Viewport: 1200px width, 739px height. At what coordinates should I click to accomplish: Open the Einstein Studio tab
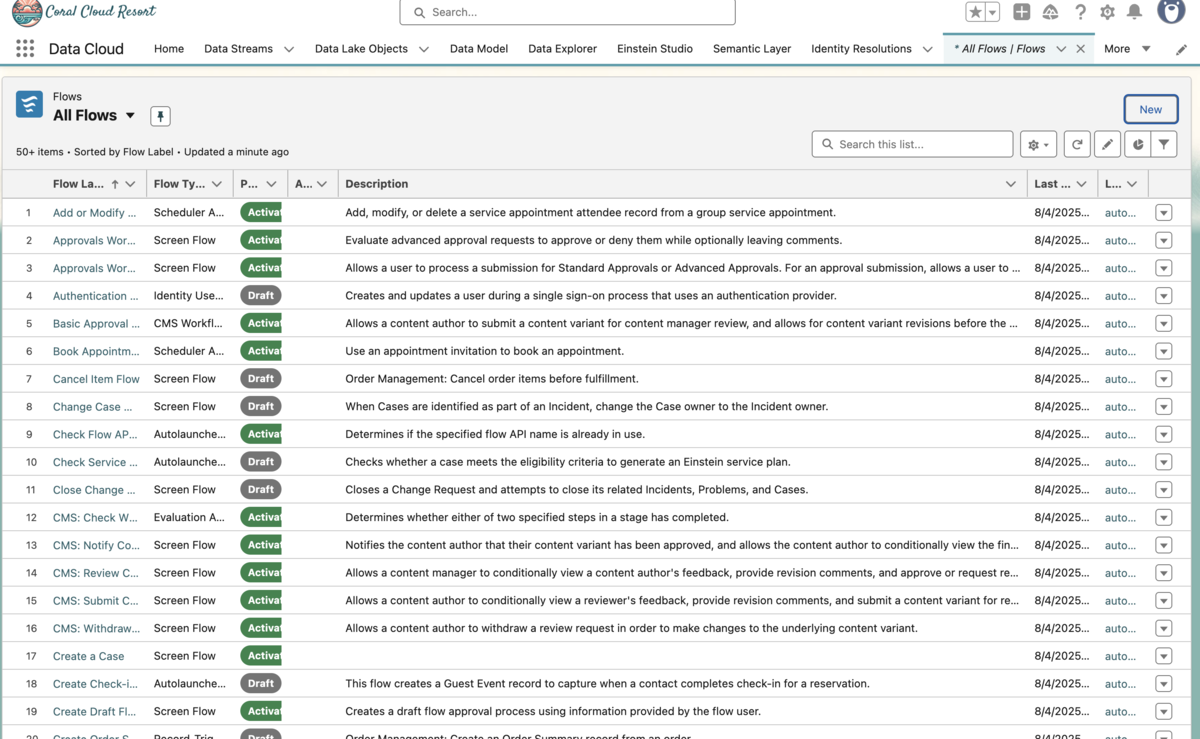point(655,49)
